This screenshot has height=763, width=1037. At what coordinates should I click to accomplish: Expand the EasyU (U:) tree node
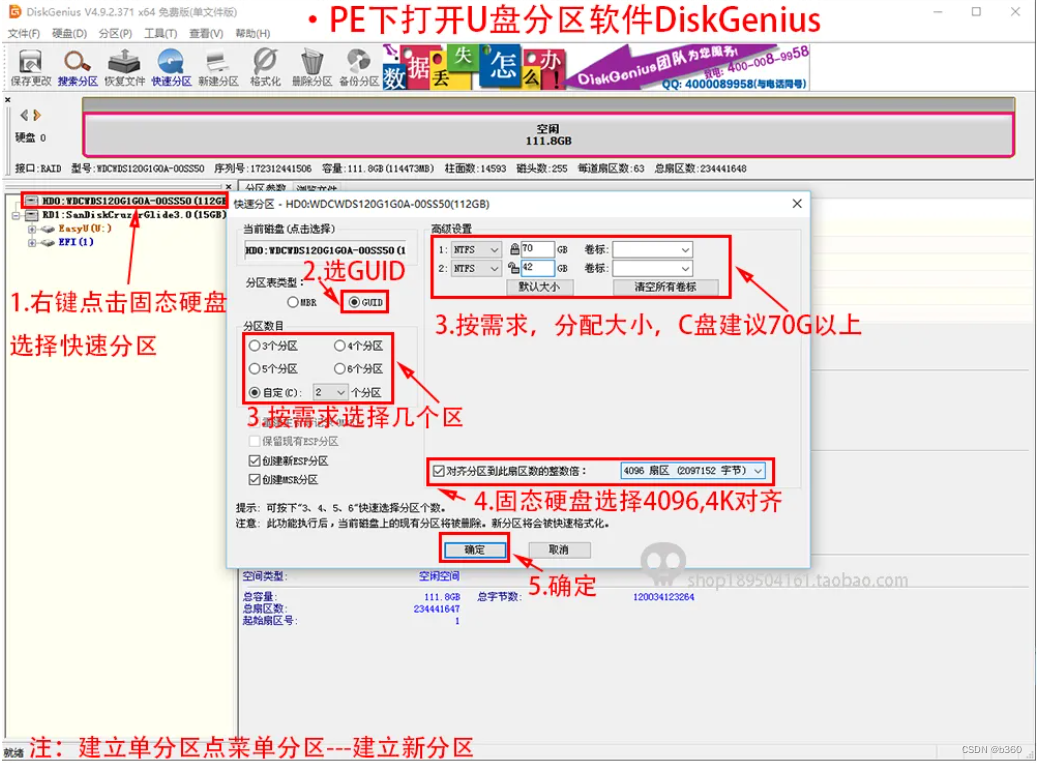pos(31,229)
